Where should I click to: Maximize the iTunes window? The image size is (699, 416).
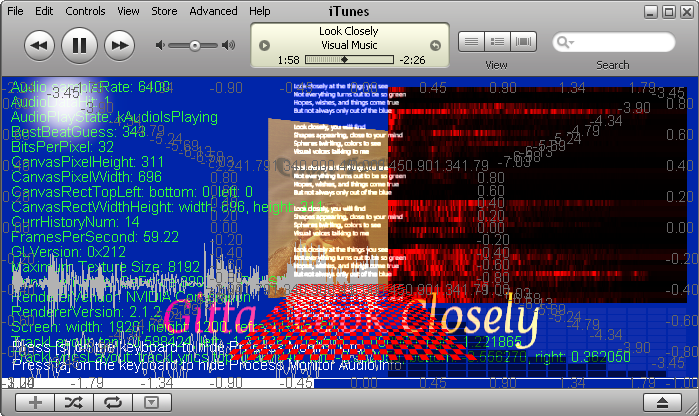669,12
